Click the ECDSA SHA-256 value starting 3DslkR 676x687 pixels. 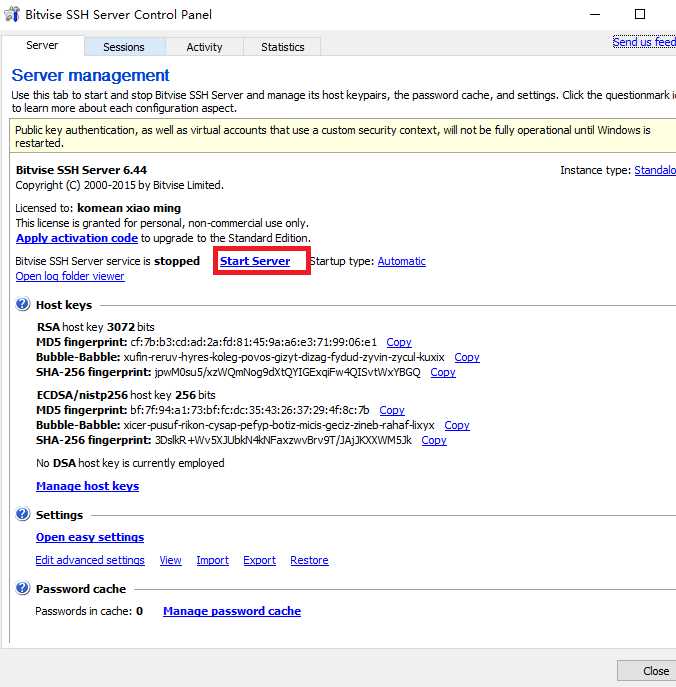click(283, 440)
